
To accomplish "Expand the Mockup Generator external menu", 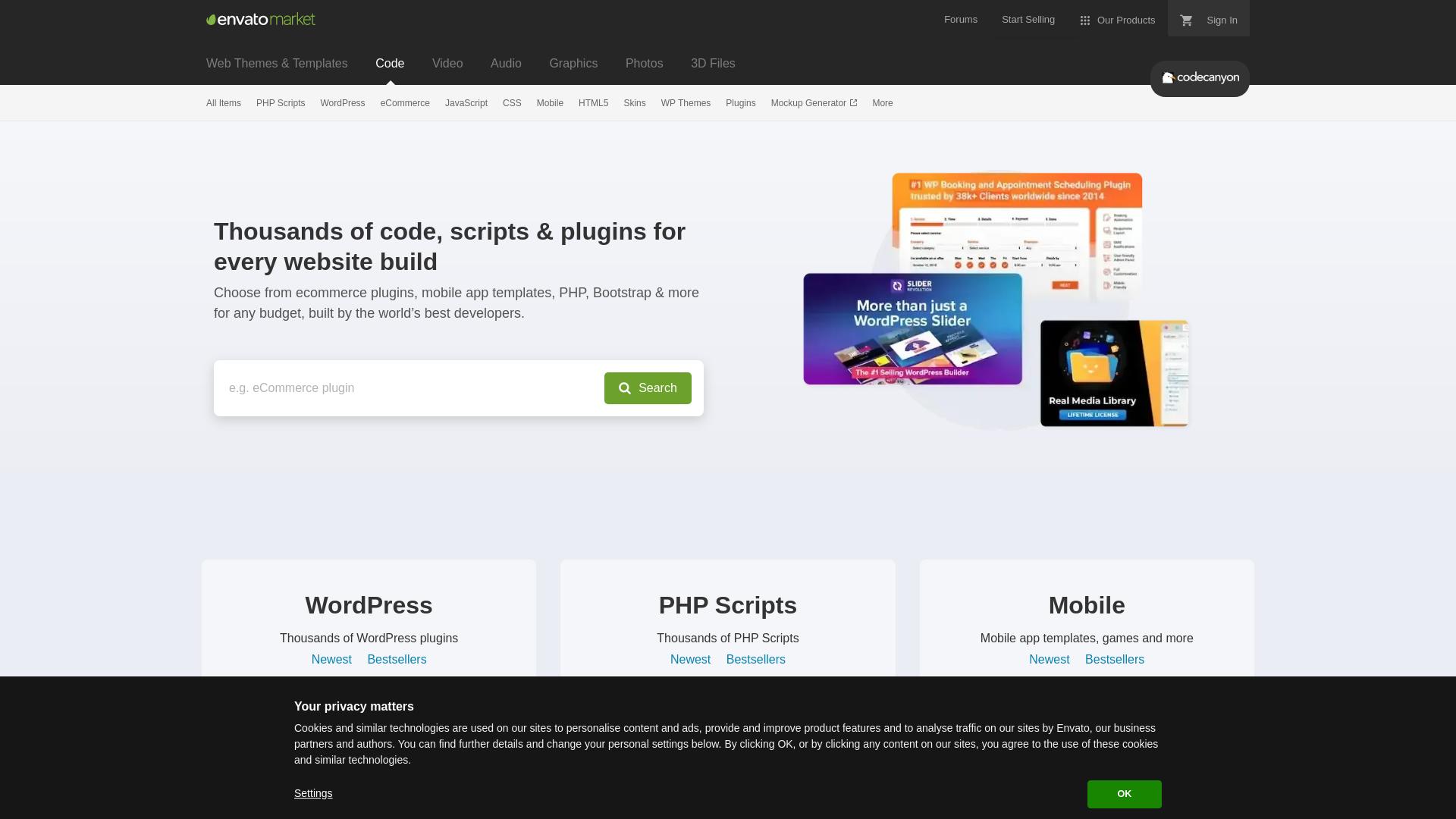I will click(814, 103).
